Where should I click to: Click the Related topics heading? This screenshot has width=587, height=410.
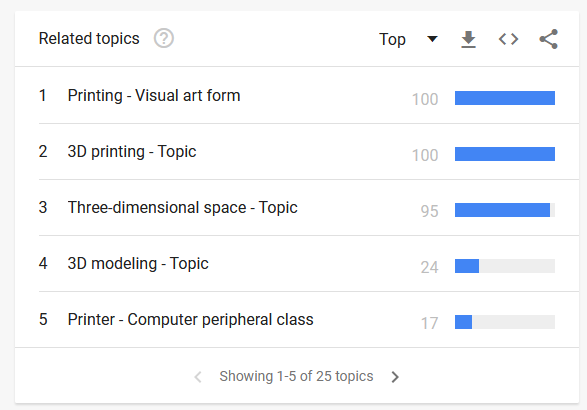pos(89,39)
